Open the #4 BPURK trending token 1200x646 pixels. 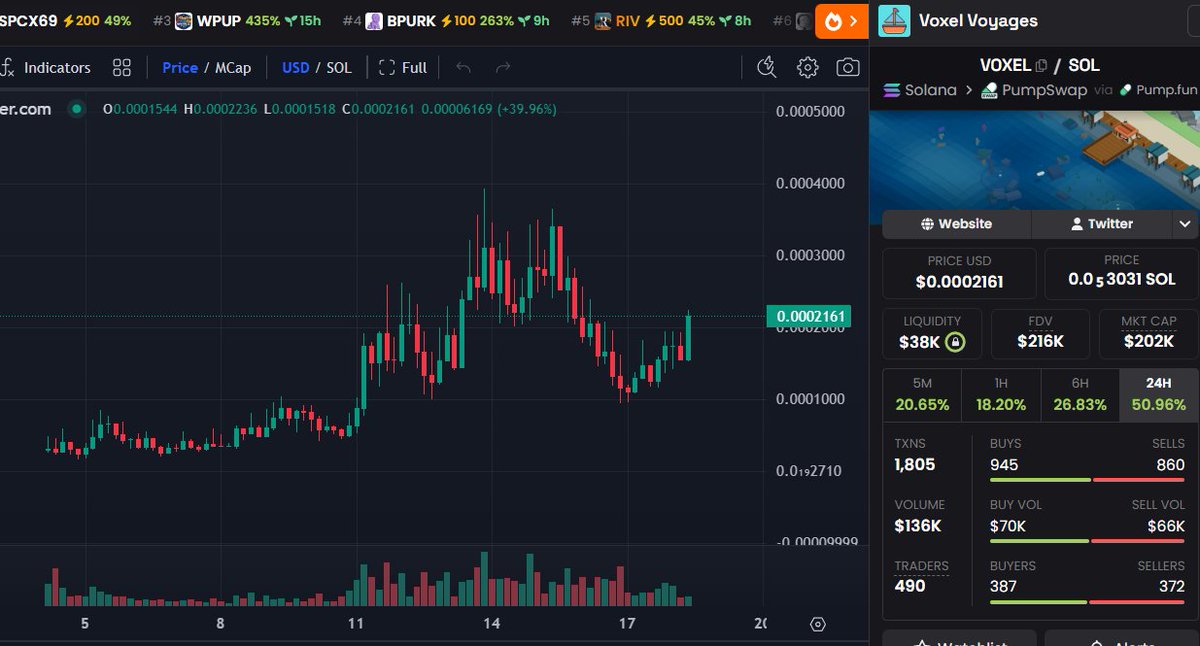click(446, 20)
